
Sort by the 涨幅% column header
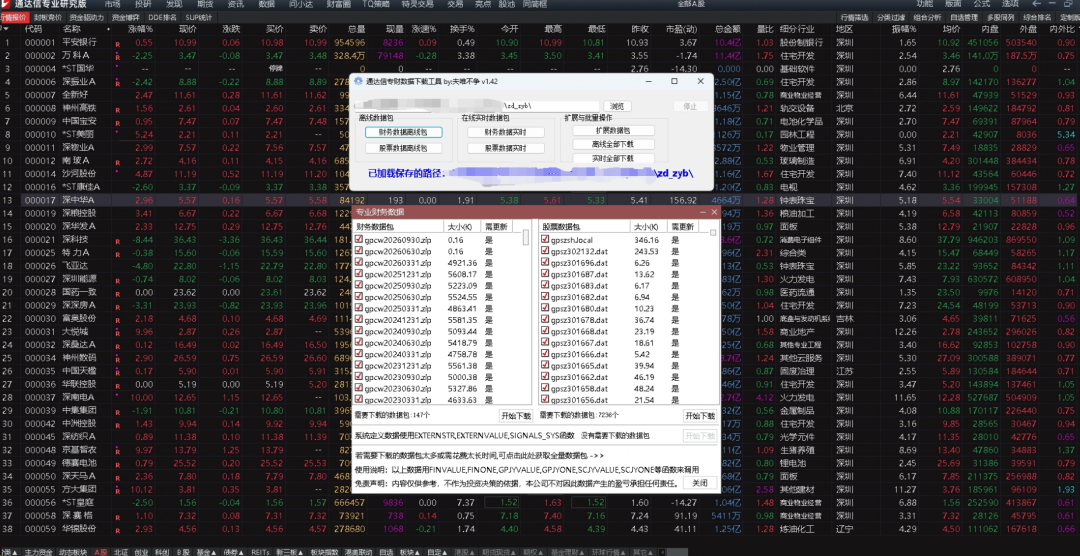pos(141,30)
